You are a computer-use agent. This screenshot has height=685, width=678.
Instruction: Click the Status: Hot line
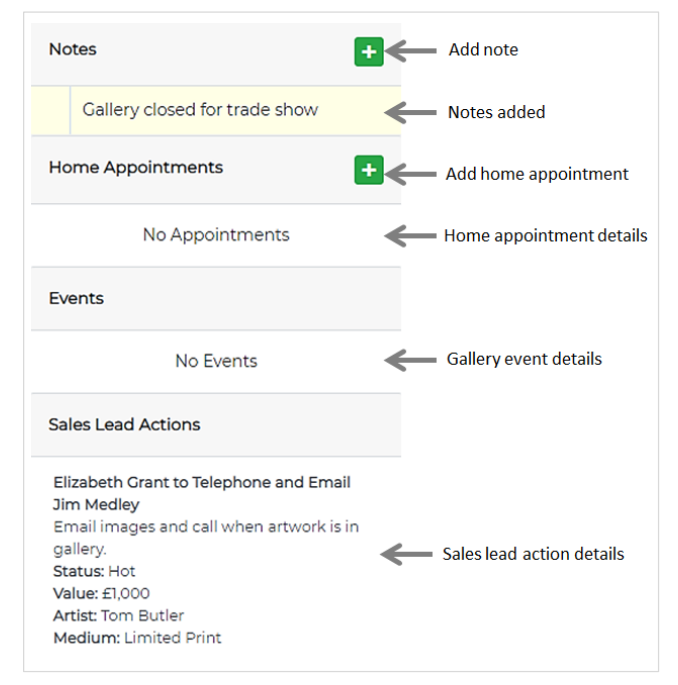click(x=94, y=572)
